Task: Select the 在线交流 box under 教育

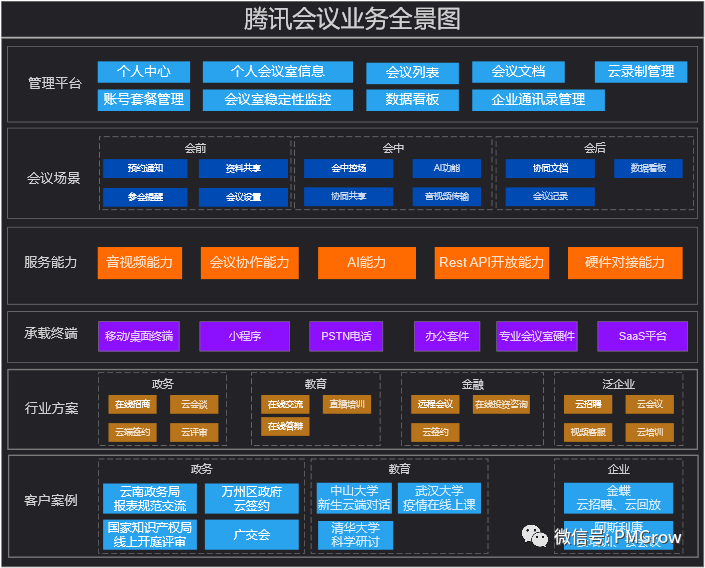Action: point(285,405)
